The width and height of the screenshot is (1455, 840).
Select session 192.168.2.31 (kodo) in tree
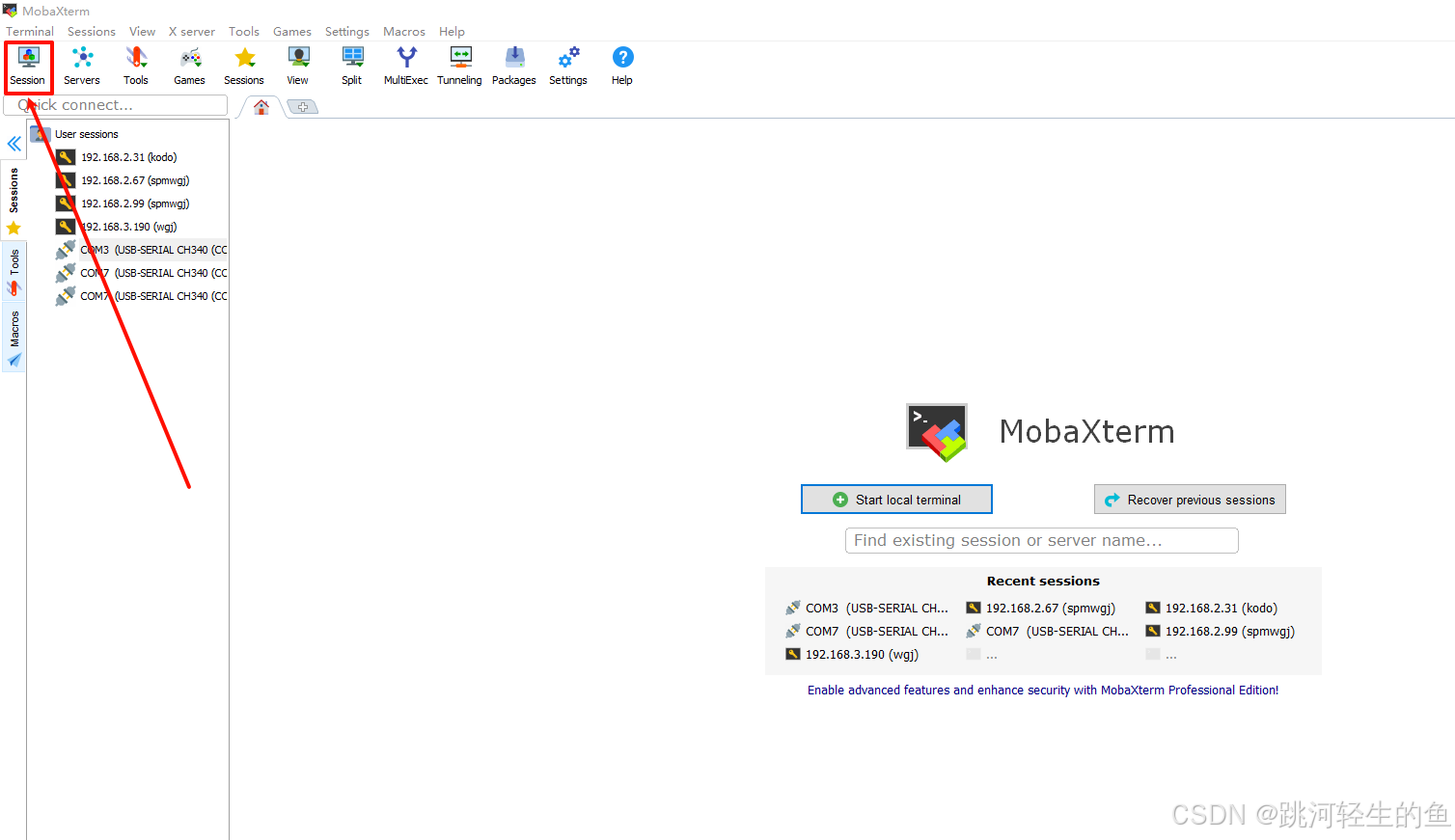pos(129,157)
